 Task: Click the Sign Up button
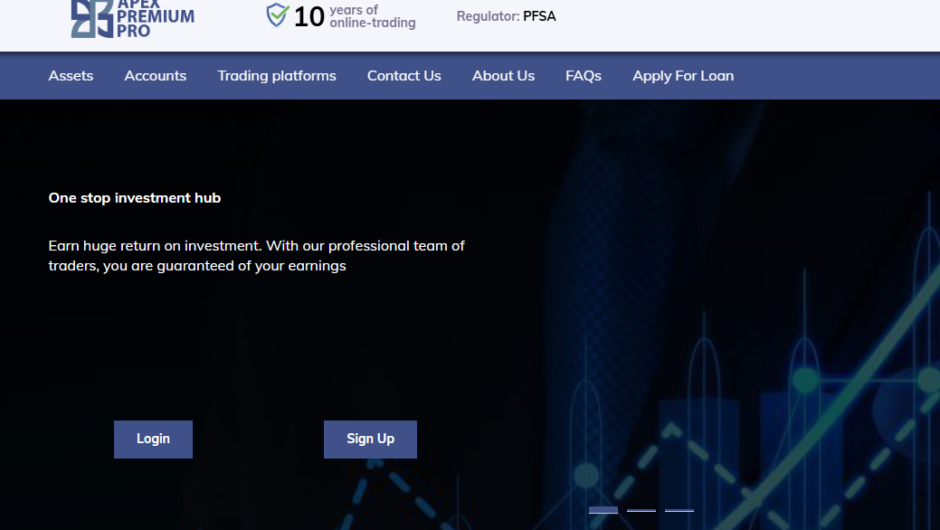[x=370, y=439]
